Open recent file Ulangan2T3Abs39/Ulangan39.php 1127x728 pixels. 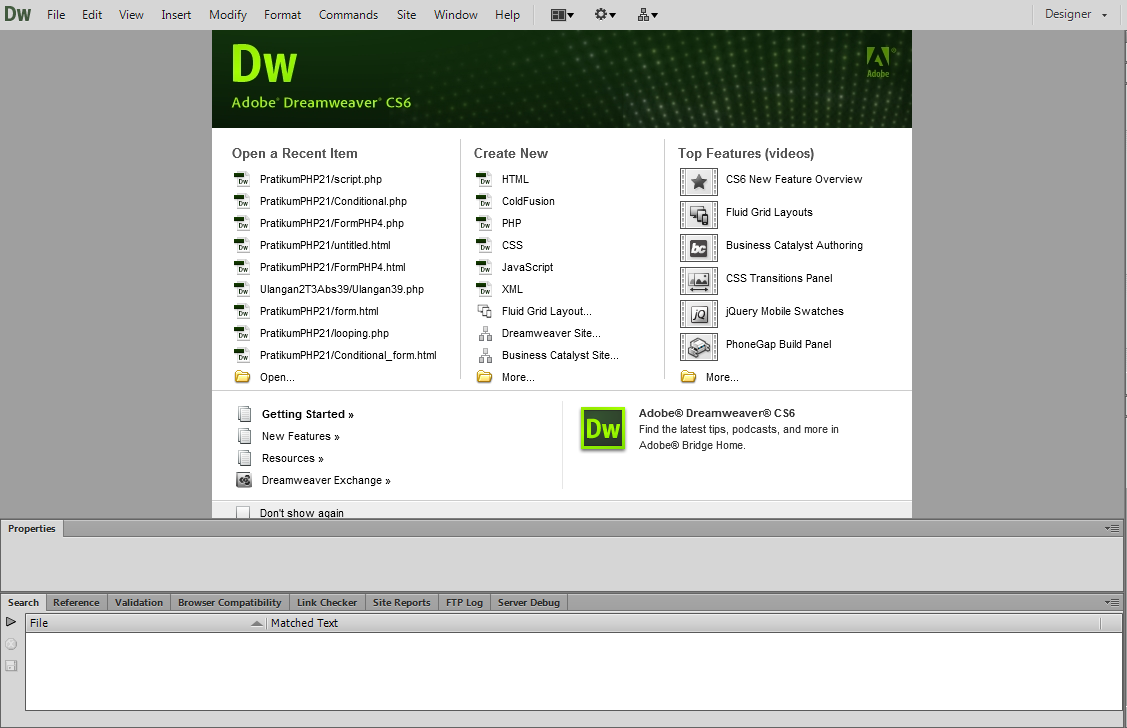click(x=341, y=289)
